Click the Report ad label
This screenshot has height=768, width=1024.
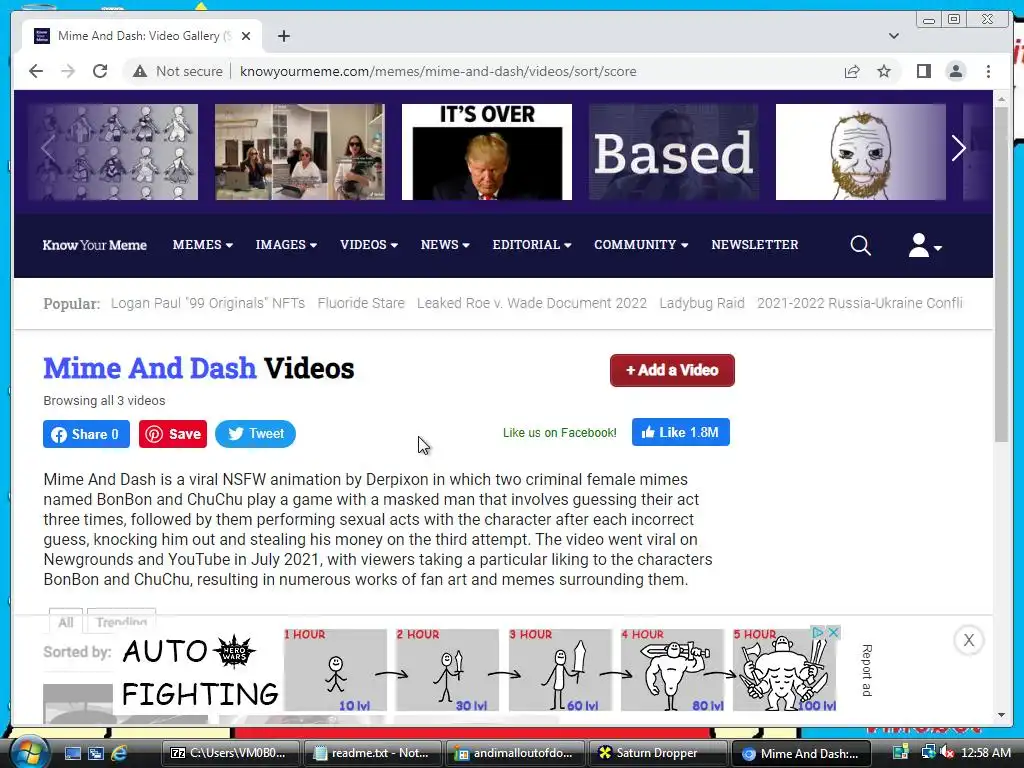point(867,670)
